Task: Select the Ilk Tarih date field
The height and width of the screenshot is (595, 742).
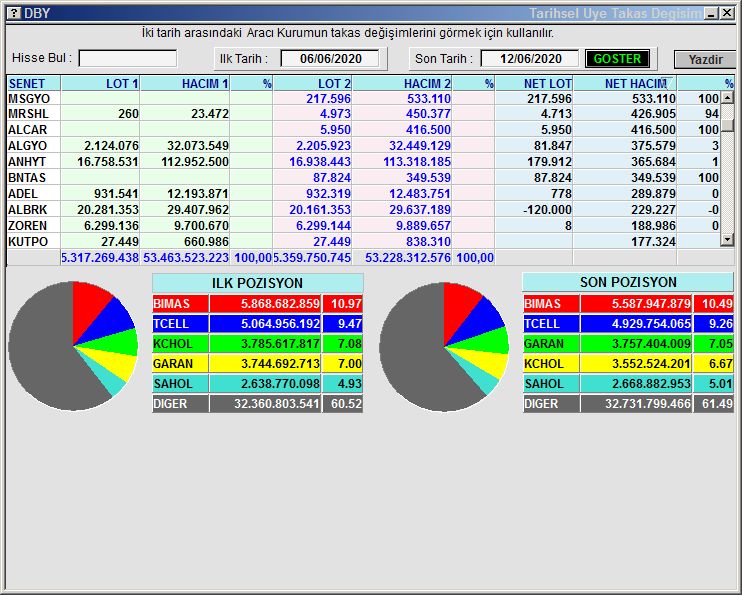Action: 329,59
